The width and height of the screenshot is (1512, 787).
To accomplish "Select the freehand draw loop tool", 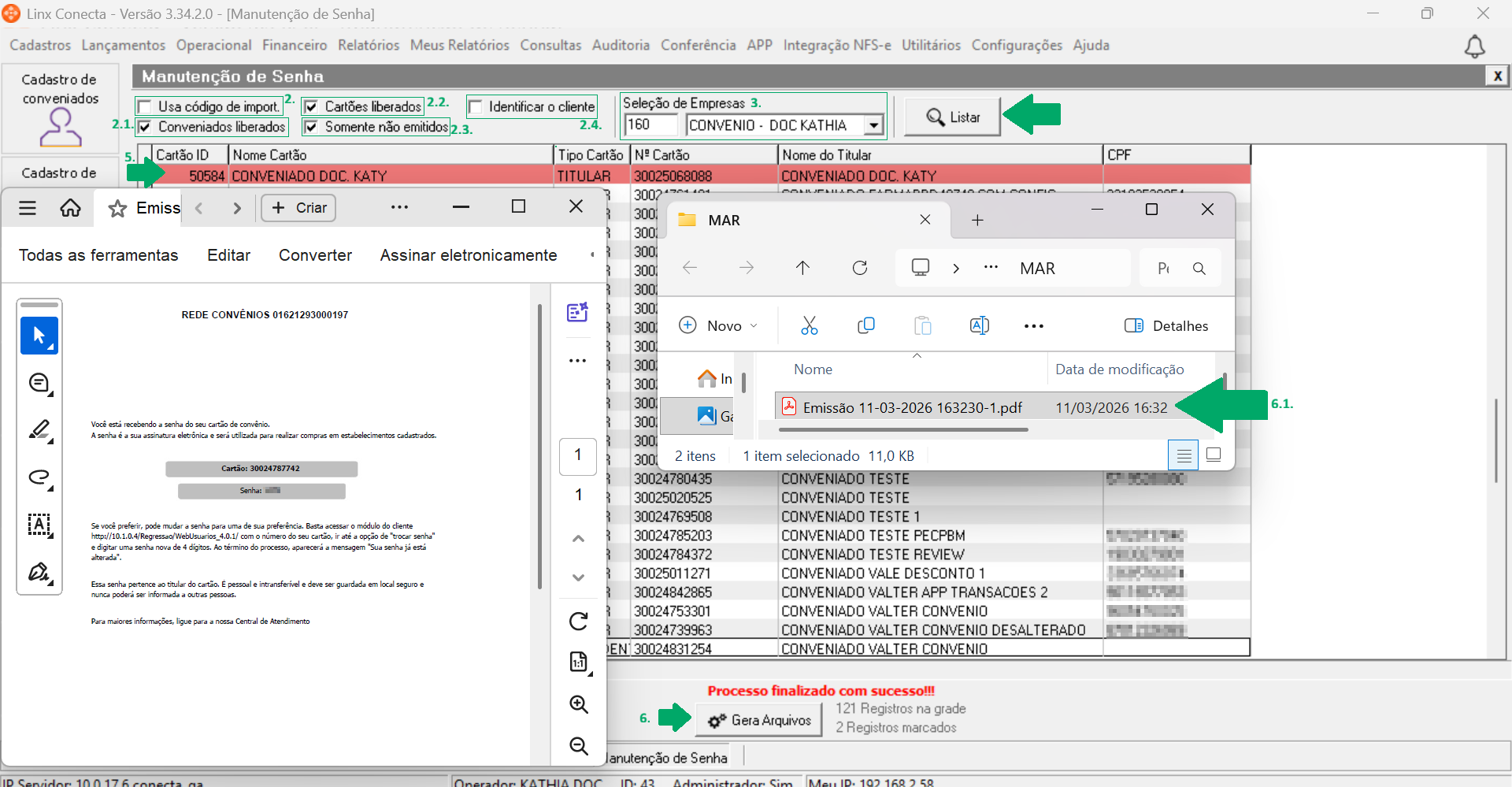I will pos(39,477).
